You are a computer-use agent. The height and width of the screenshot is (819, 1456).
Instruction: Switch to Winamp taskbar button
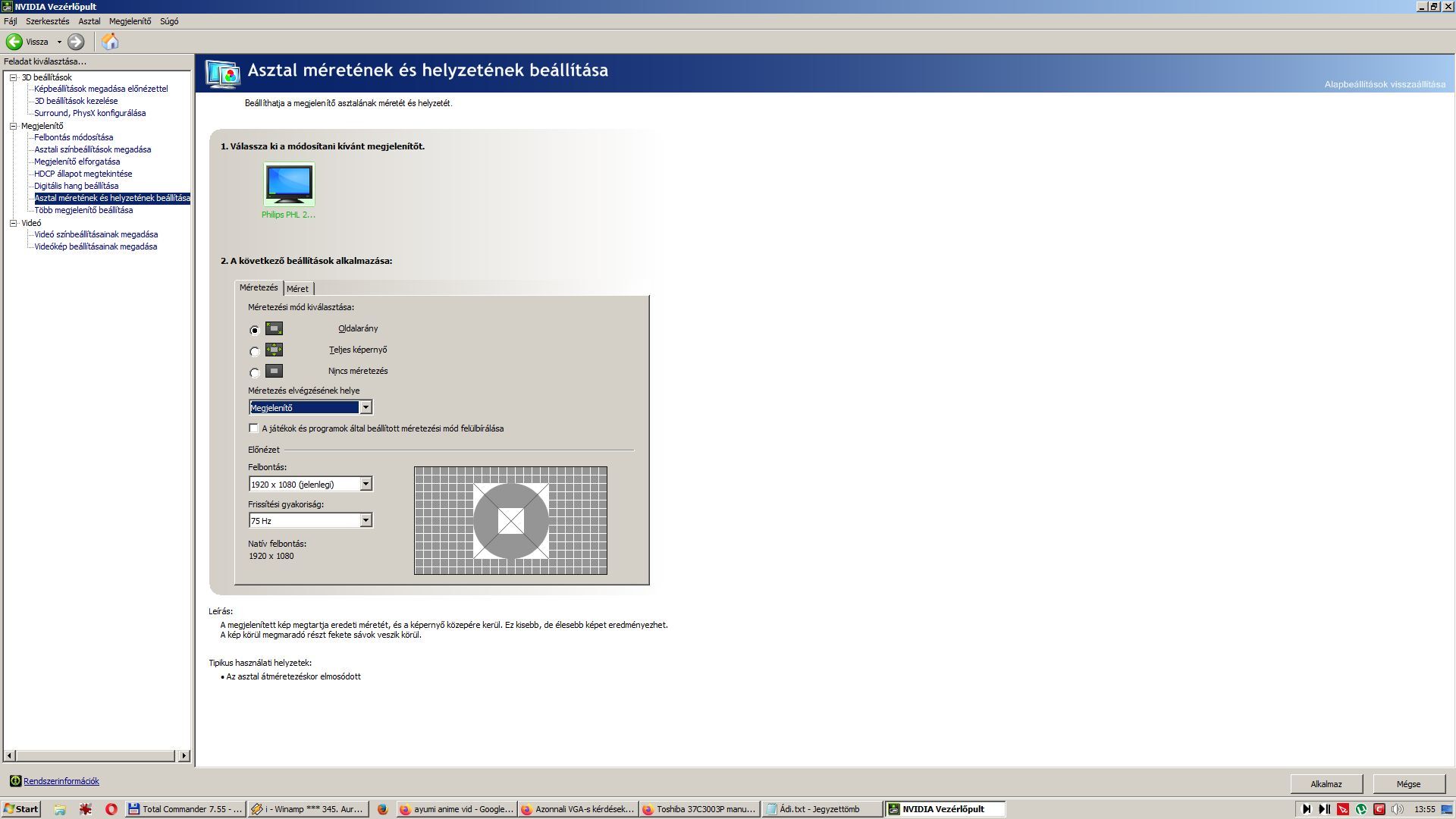click(x=309, y=809)
